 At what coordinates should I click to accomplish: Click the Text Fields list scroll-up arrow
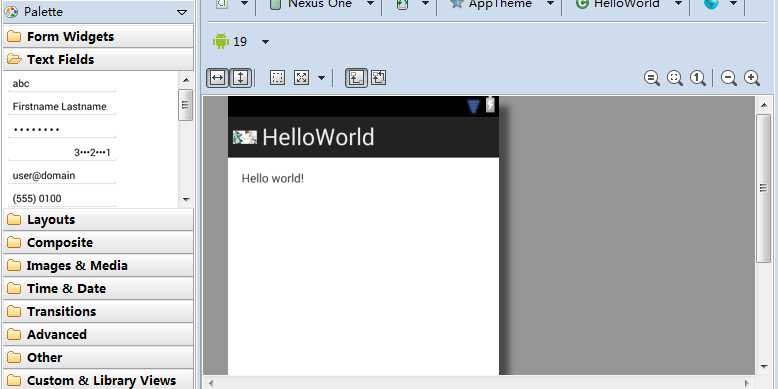[186, 80]
